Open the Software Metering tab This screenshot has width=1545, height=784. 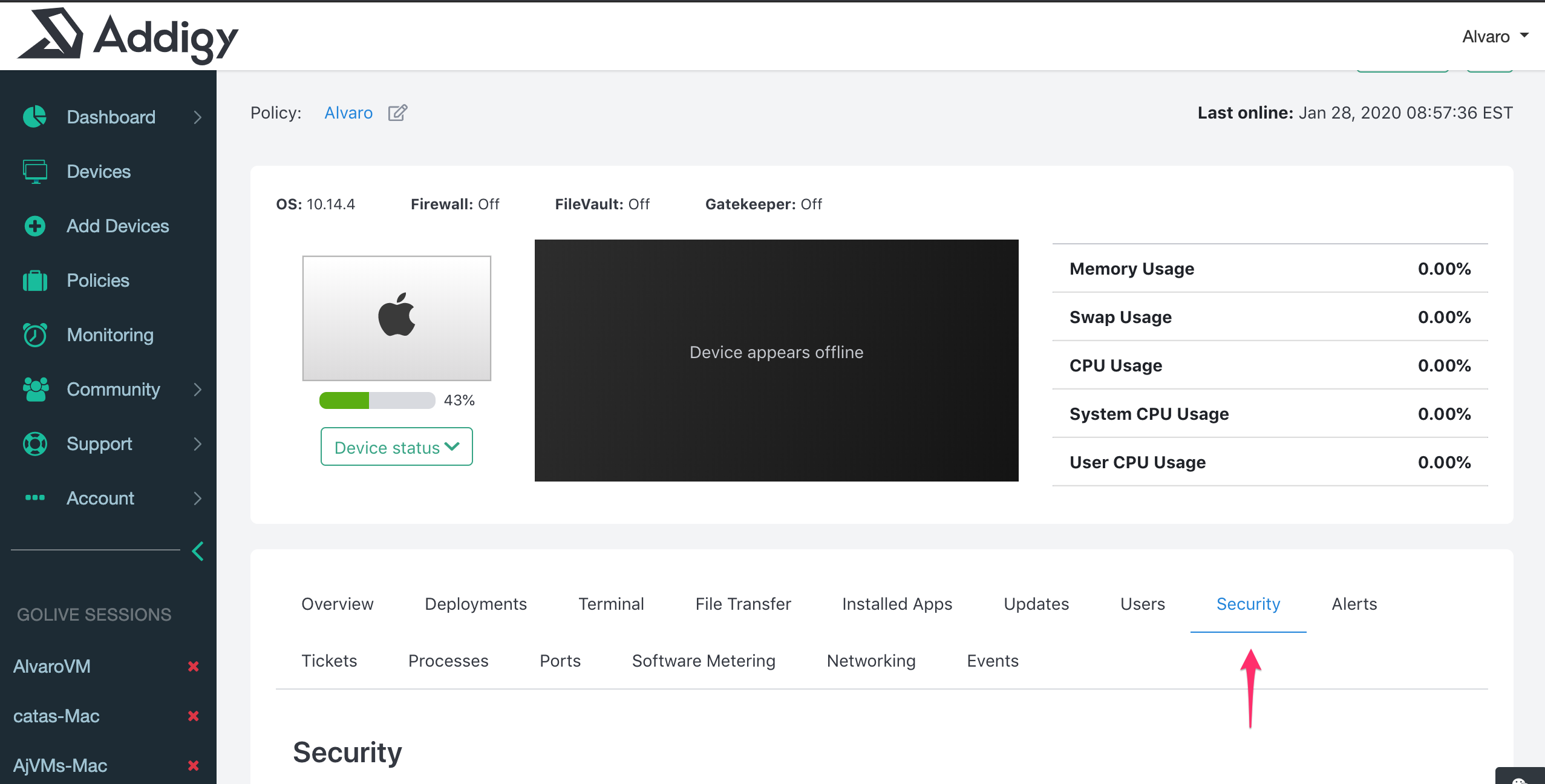click(703, 661)
